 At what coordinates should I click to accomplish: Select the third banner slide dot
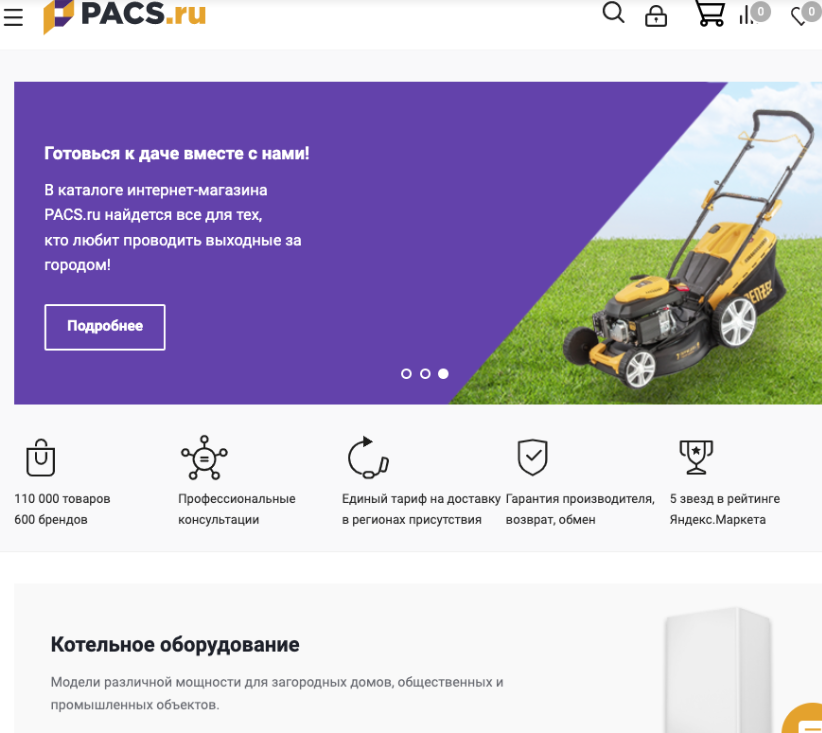tap(444, 374)
